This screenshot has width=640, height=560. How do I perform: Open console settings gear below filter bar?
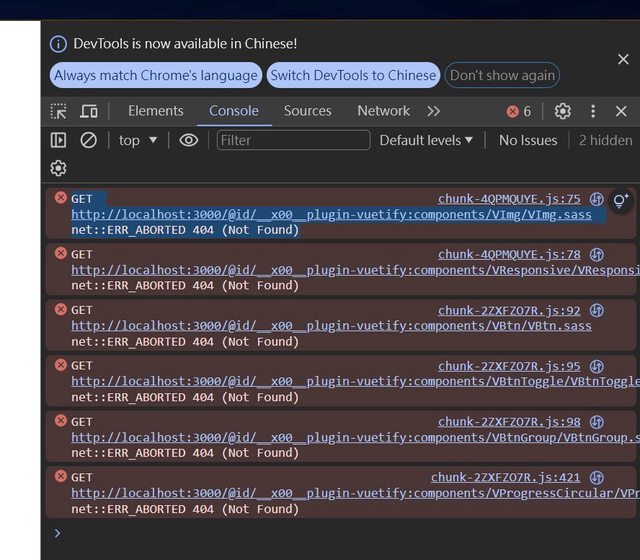coord(58,168)
